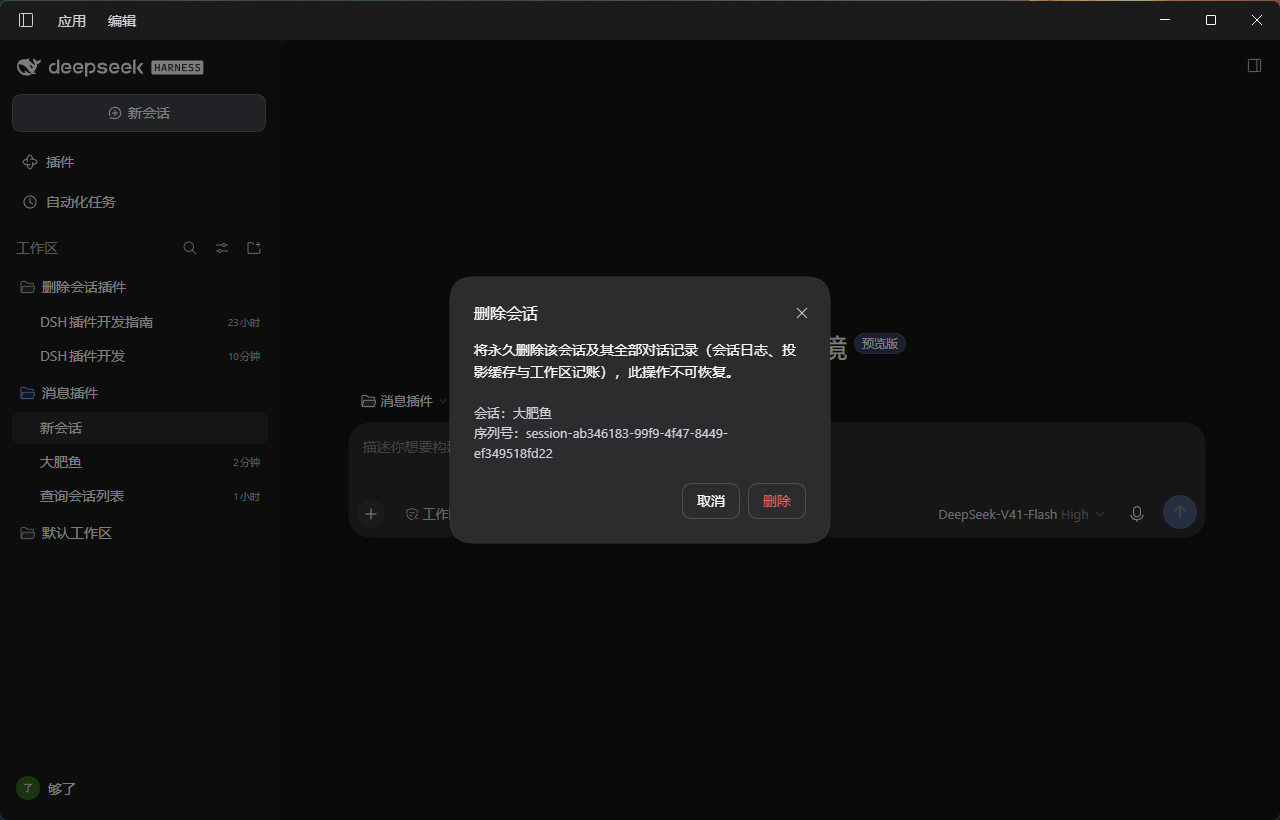1280x820 pixels.
Task: Search the workspace list with the magnifier icon
Action: 190,248
